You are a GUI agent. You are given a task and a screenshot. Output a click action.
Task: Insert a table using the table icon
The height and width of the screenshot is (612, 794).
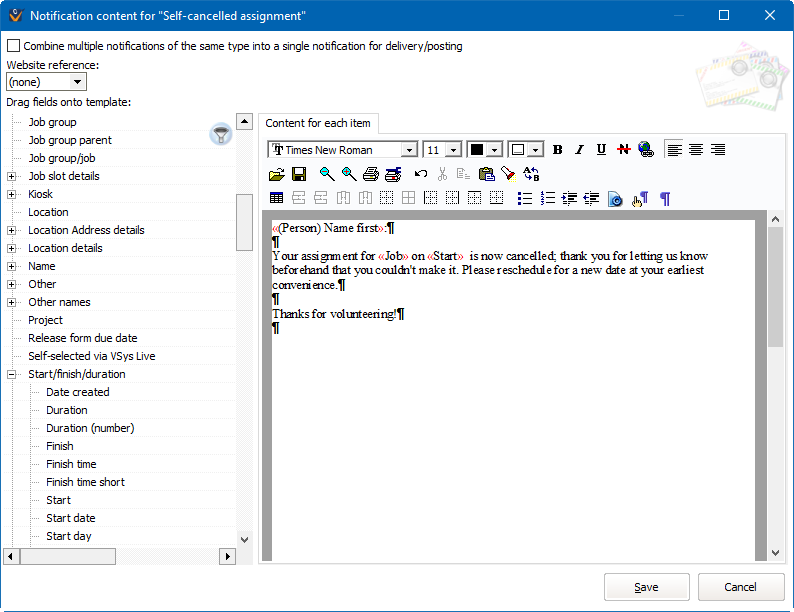pyautogui.click(x=277, y=198)
